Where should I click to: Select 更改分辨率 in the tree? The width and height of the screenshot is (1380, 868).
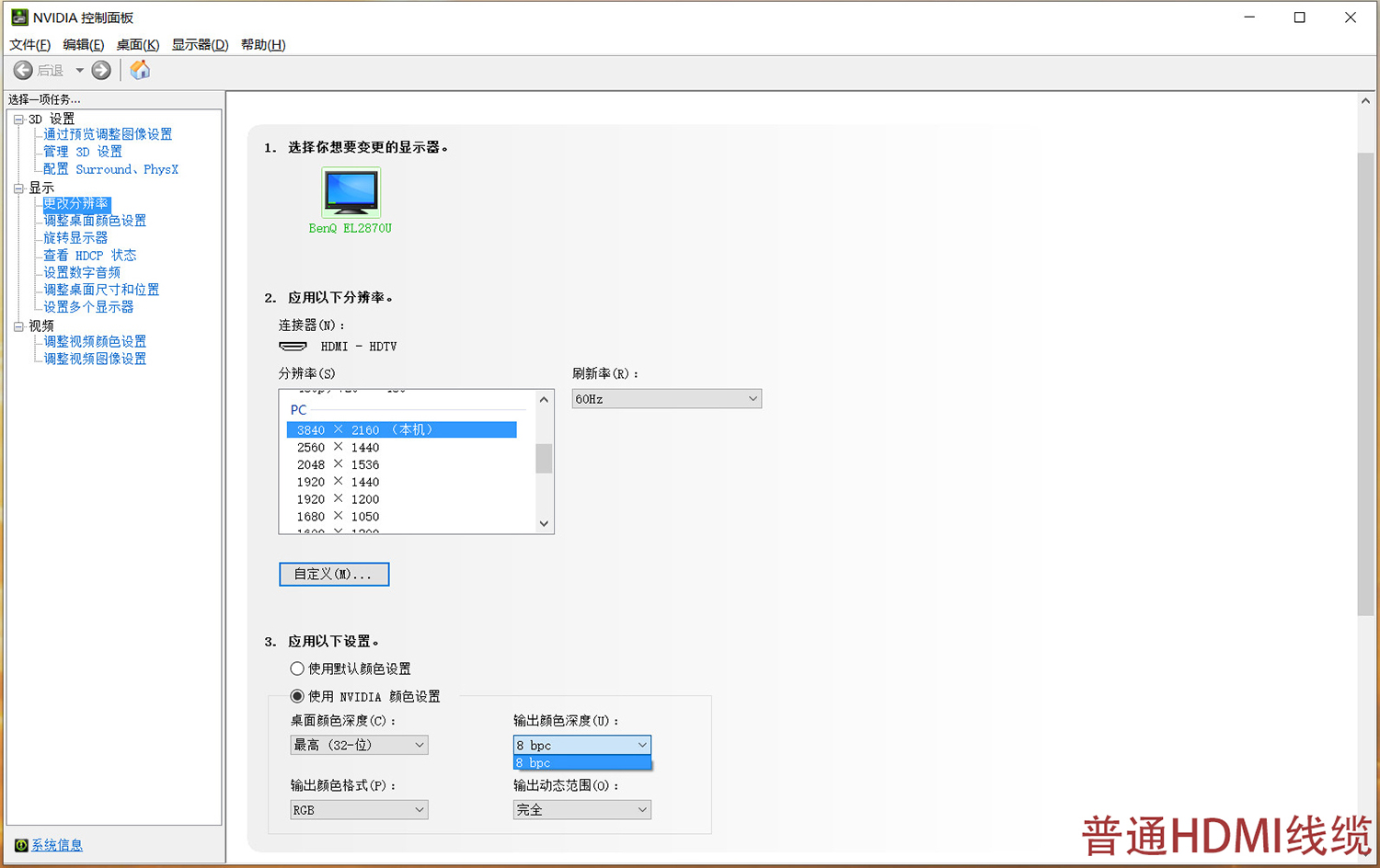pos(76,204)
